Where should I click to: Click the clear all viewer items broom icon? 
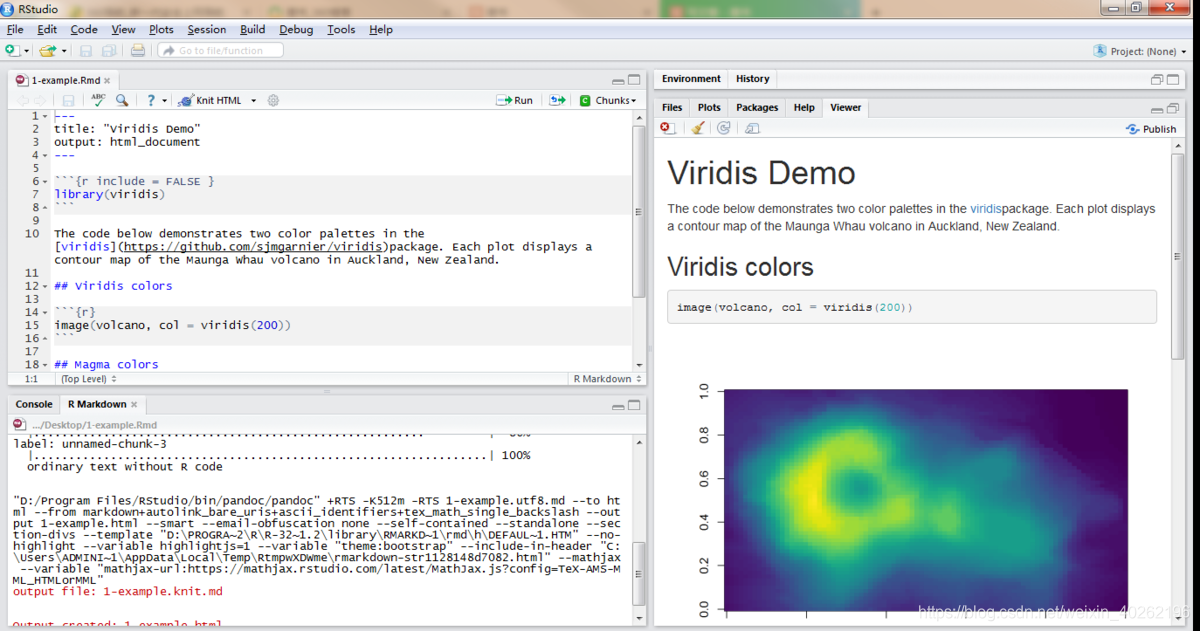[x=698, y=128]
